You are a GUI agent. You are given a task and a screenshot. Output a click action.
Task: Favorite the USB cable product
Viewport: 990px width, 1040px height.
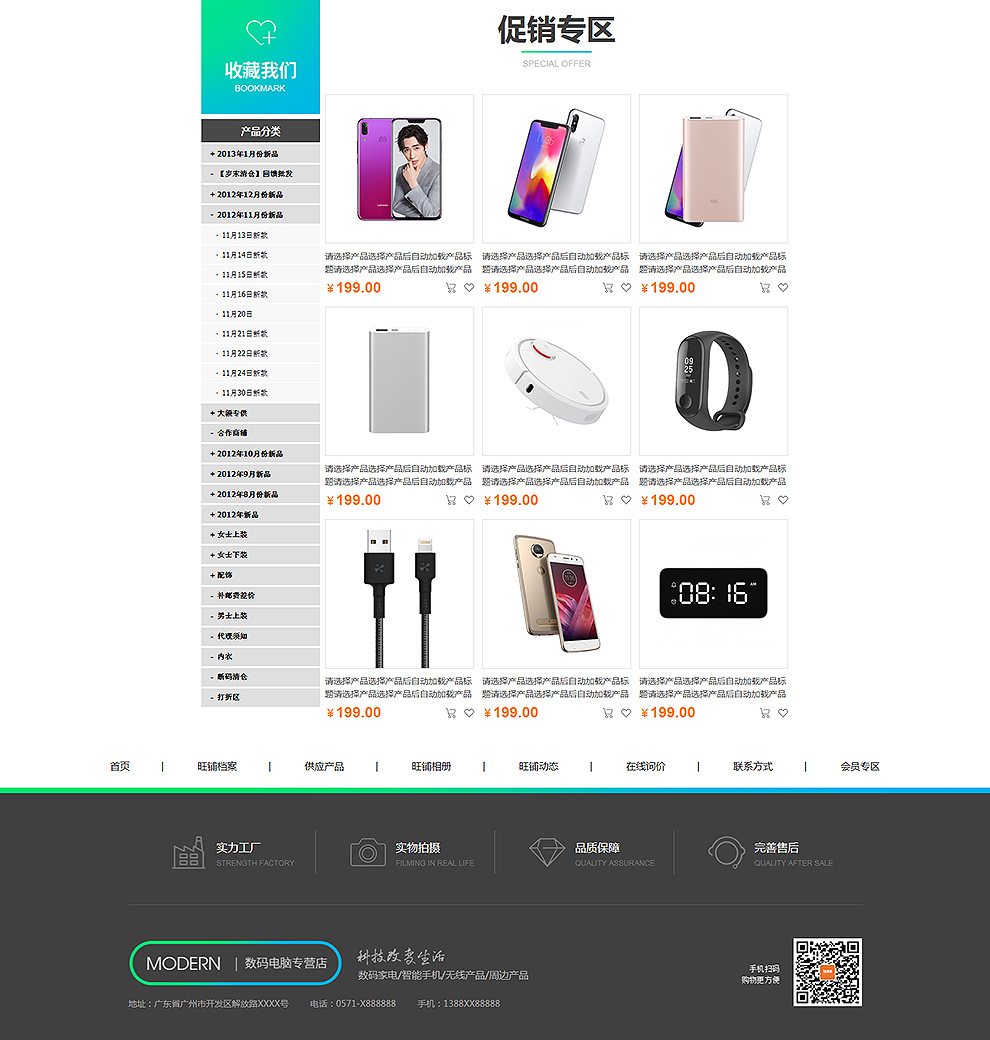469,713
